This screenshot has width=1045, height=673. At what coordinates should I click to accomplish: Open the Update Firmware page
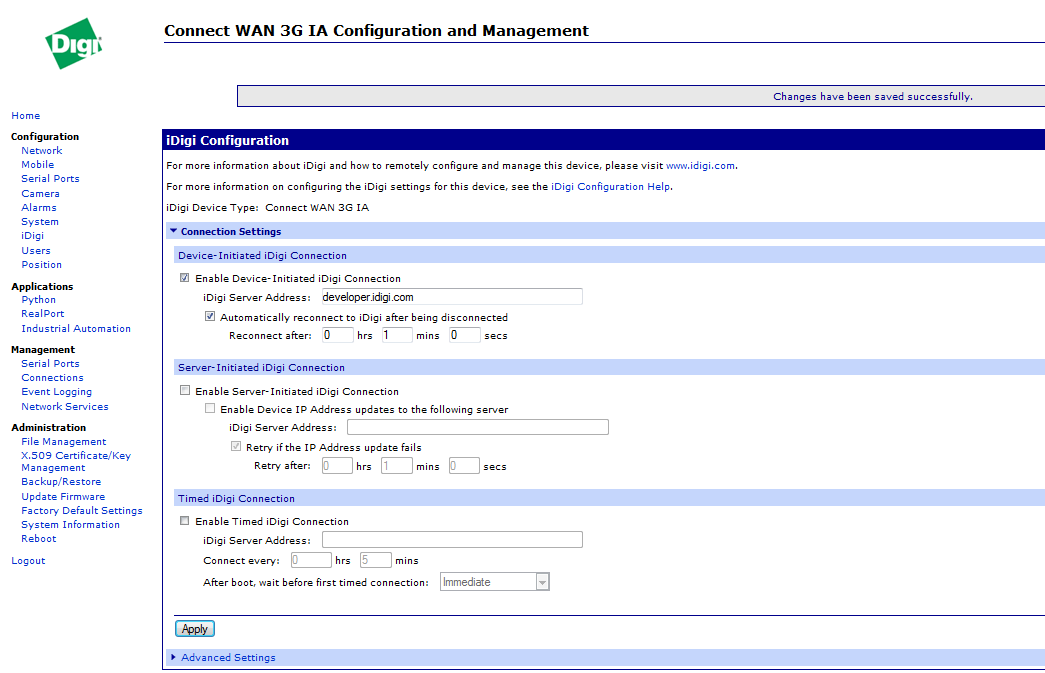pyautogui.click(x=63, y=497)
